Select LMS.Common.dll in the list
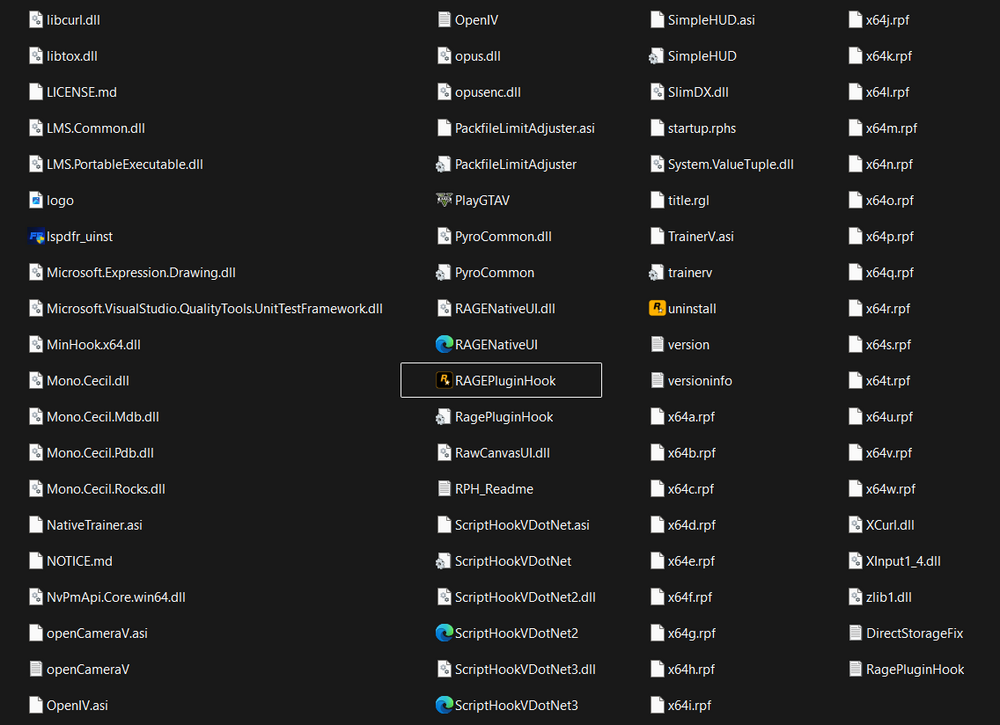 [96, 128]
